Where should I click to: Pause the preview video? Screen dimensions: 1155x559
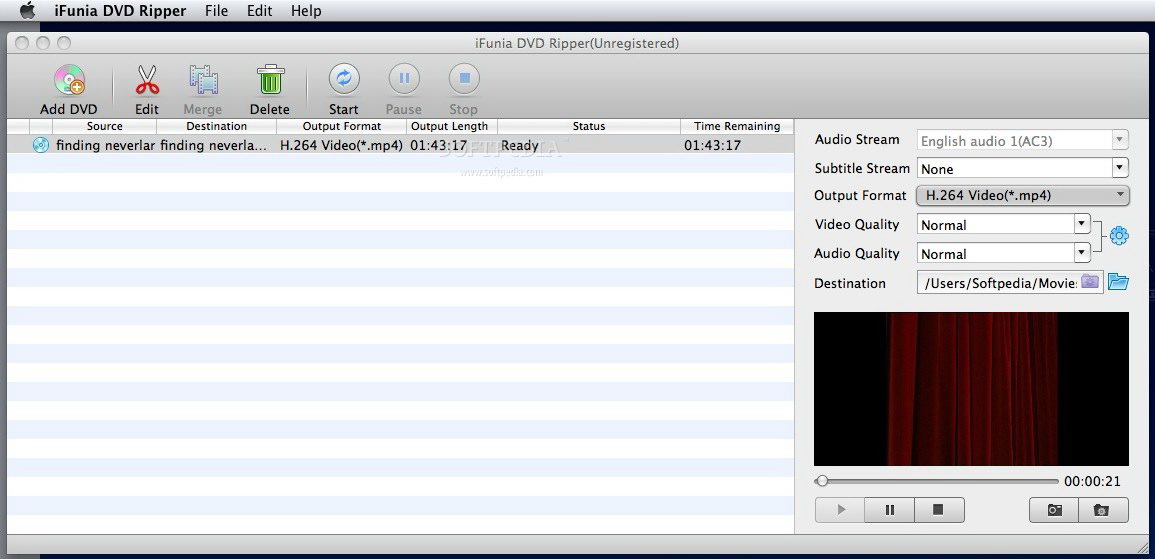(x=889, y=510)
